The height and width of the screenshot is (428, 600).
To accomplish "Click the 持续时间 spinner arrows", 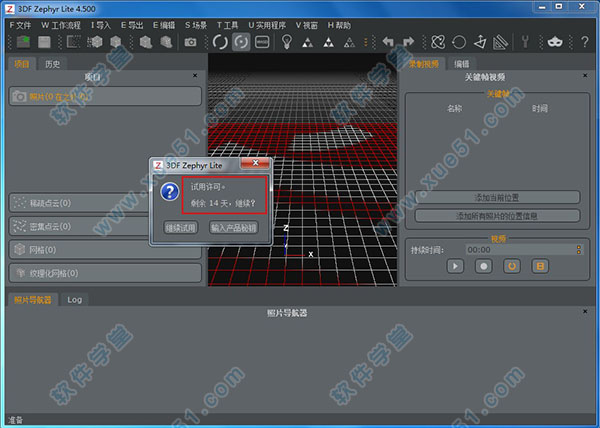I will tap(579, 250).
